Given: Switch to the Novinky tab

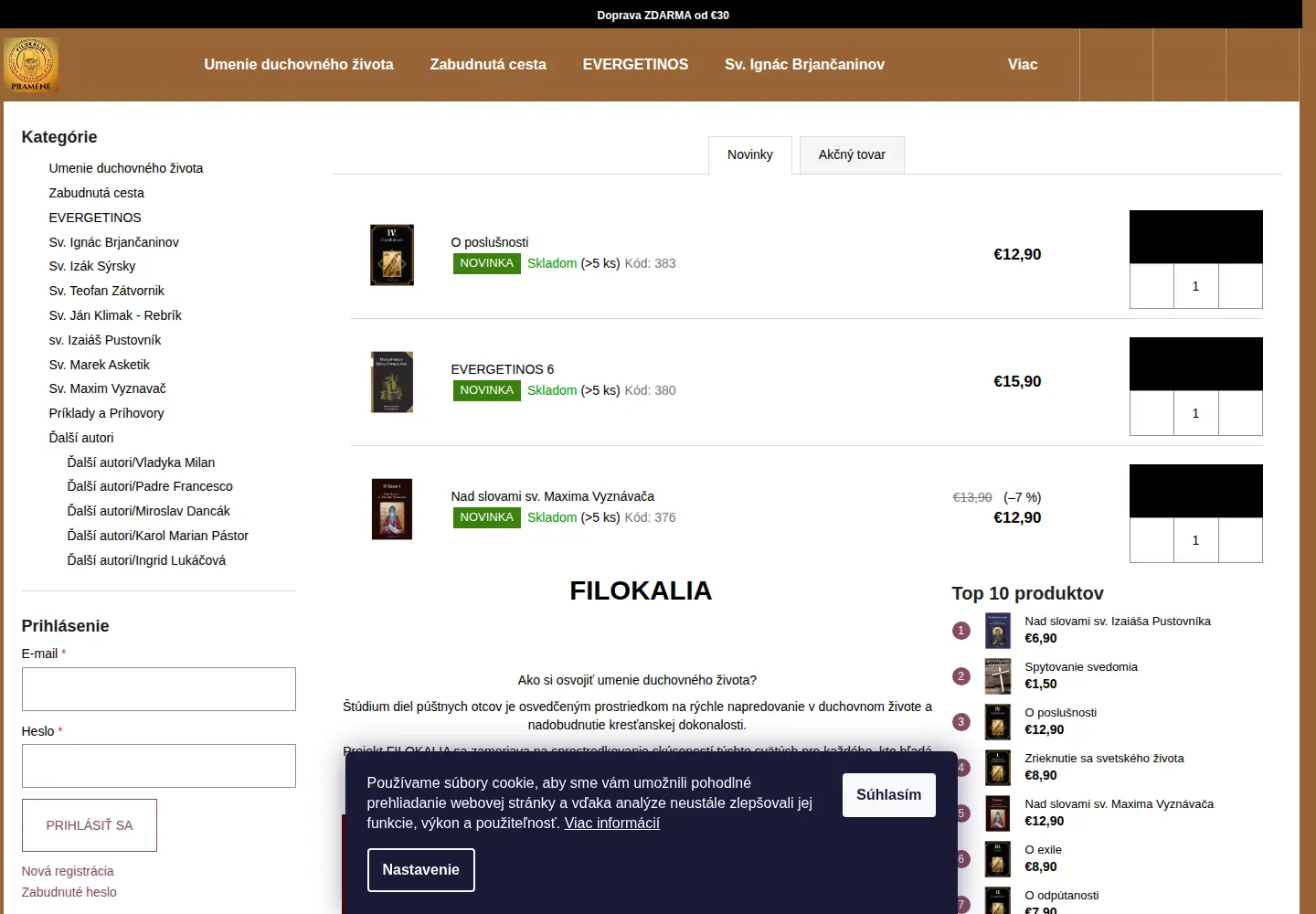Looking at the screenshot, I should point(750,155).
